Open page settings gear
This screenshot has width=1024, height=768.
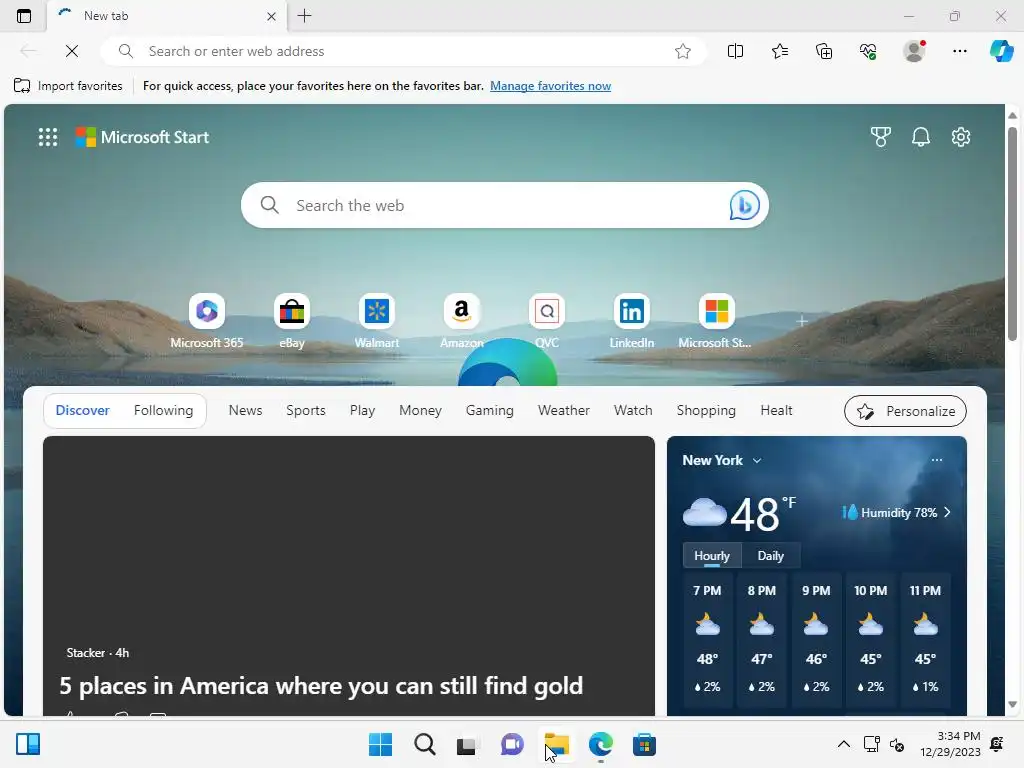click(961, 137)
